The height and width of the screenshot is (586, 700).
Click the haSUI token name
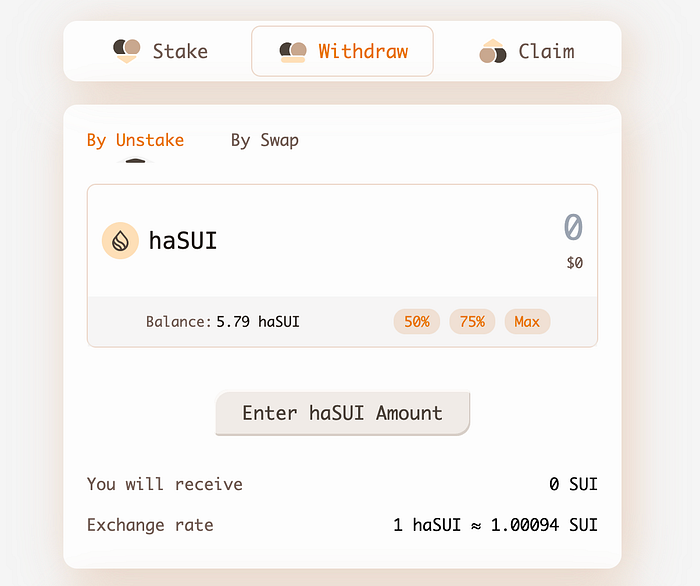(183, 240)
